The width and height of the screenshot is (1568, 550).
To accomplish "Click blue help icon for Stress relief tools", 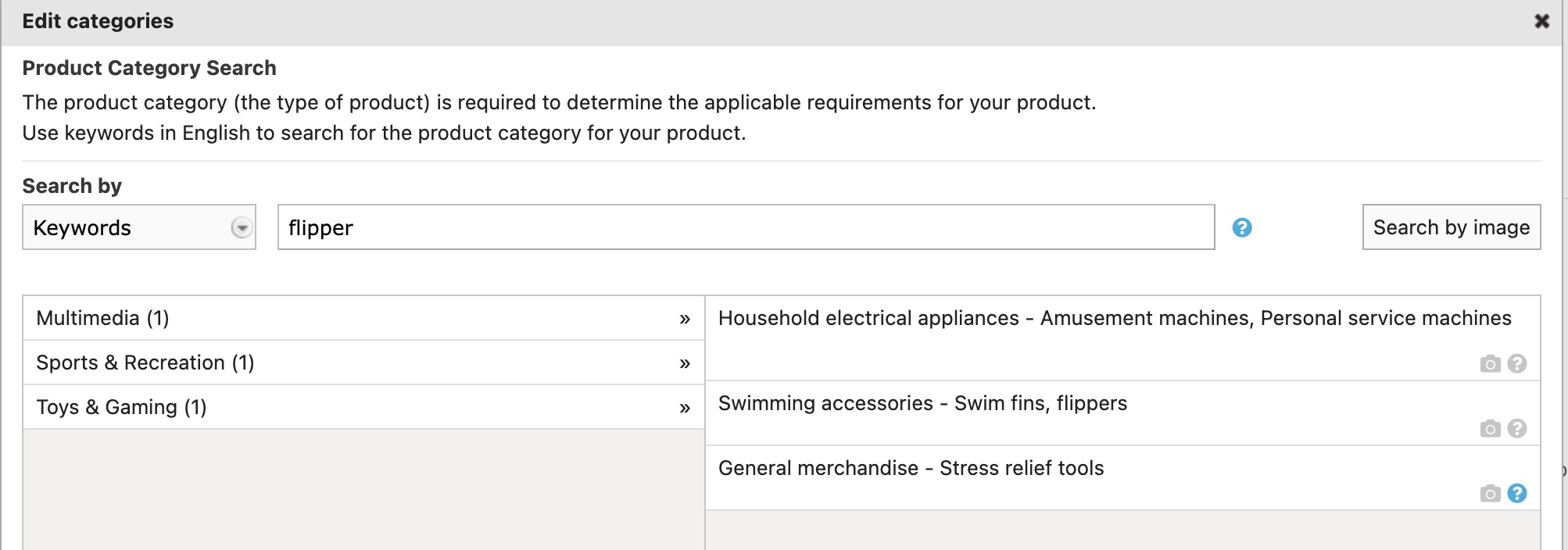I will pos(1517,493).
